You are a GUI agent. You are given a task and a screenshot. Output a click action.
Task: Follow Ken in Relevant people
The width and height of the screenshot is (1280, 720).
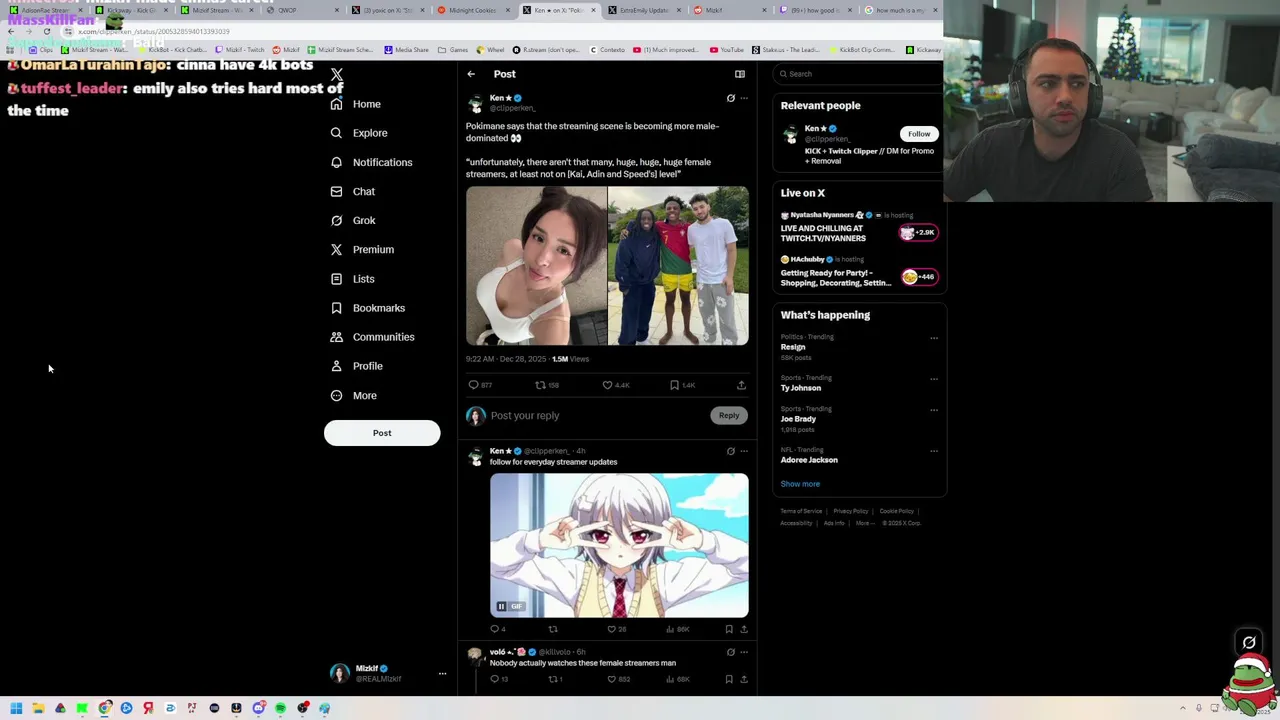(x=919, y=134)
